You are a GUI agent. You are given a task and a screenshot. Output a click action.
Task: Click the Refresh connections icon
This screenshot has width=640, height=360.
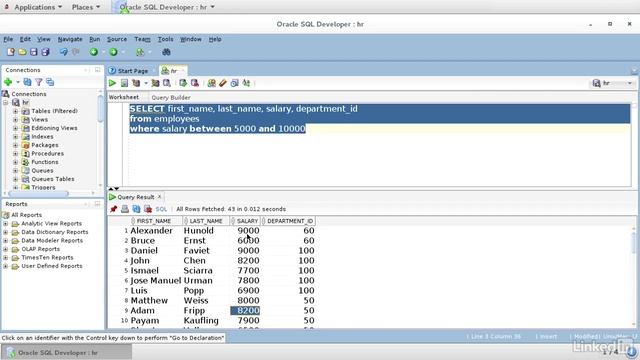tap(27, 82)
